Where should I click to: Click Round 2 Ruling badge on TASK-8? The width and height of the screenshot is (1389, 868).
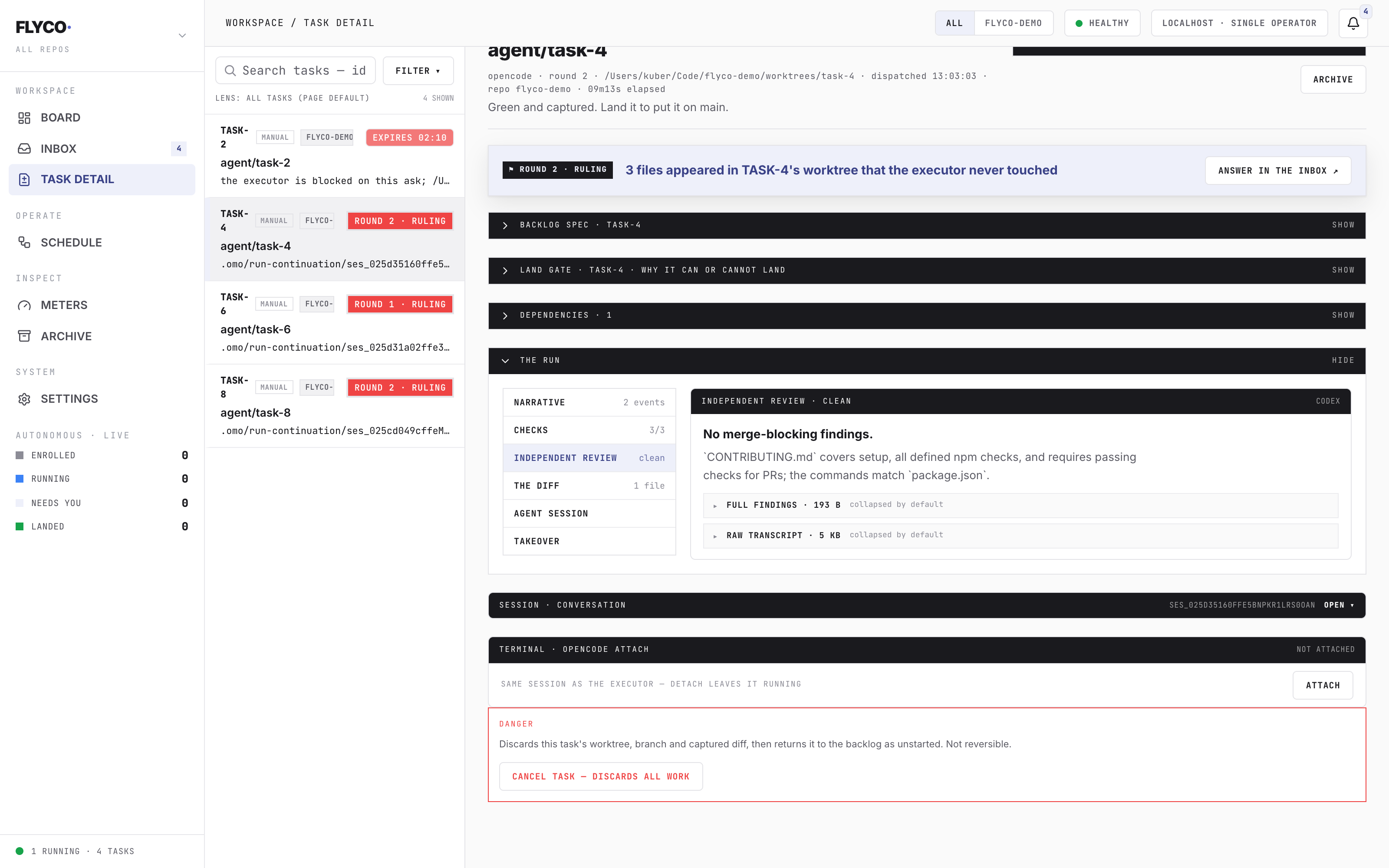pos(399,388)
